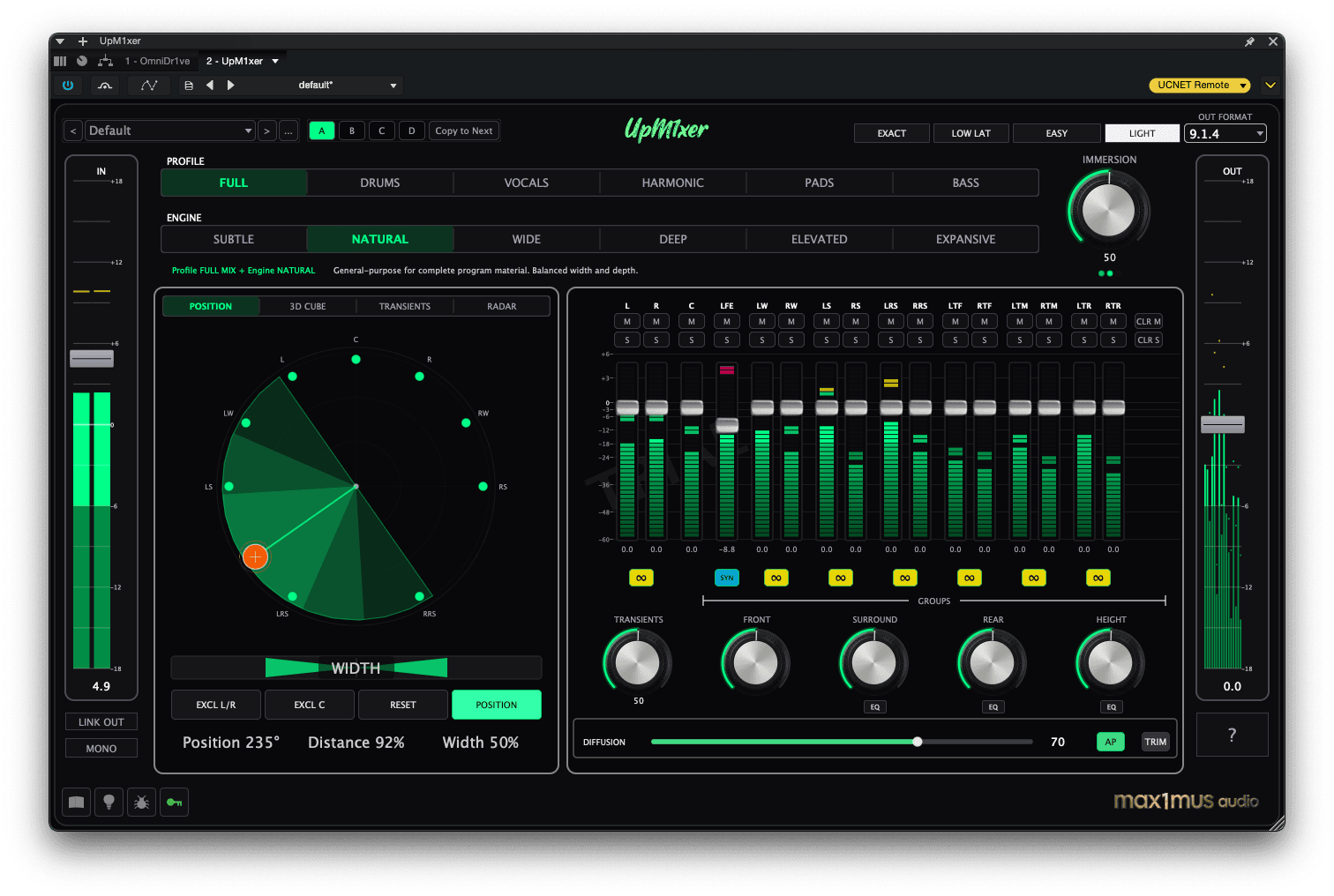This screenshot has width=1334, height=896.
Task: Mute the LFE channel
Action: click(727, 322)
